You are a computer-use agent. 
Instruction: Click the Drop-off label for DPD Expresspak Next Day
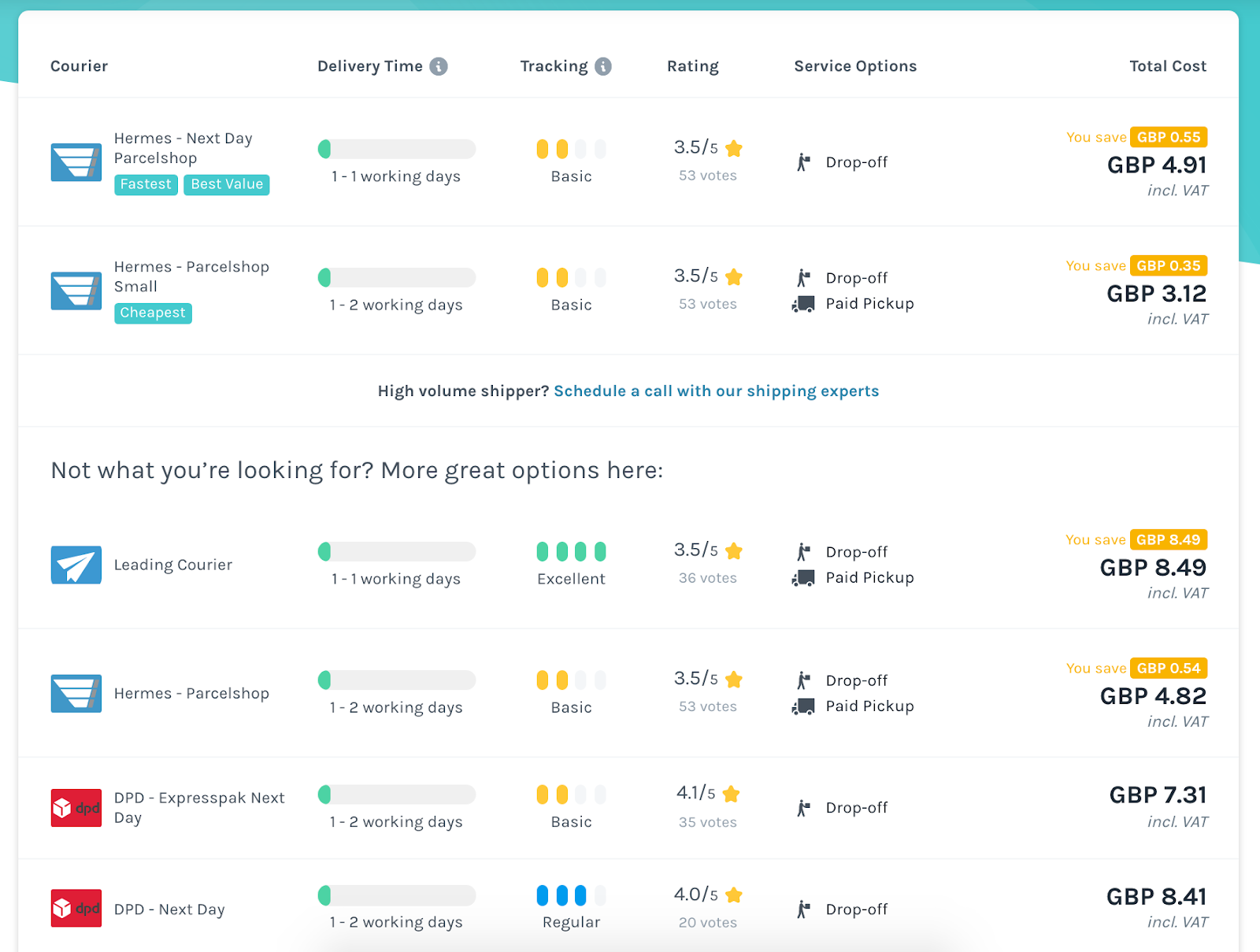click(857, 808)
